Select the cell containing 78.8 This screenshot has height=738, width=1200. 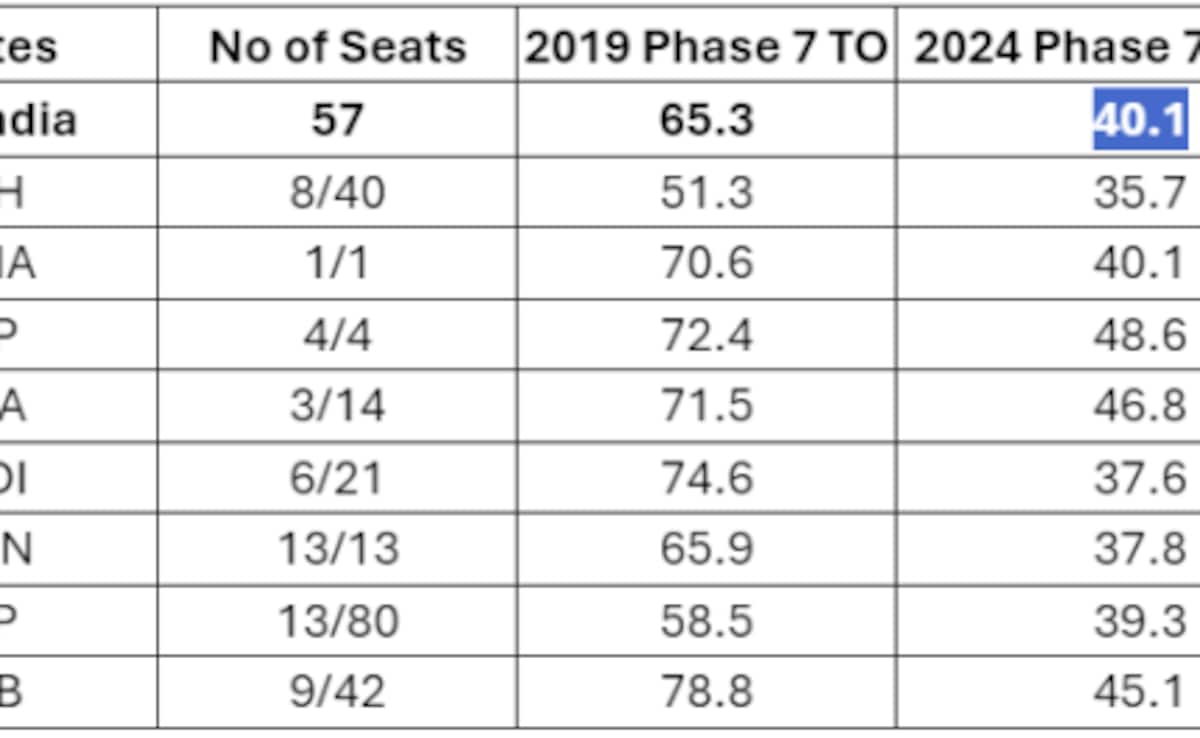pyautogui.click(x=707, y=692)
